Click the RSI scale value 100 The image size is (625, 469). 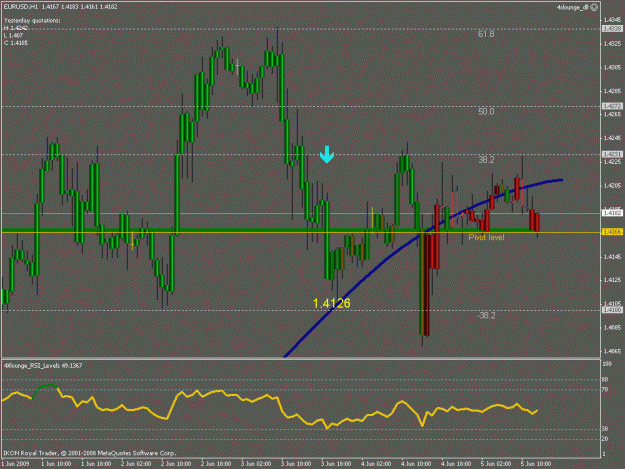607,364
